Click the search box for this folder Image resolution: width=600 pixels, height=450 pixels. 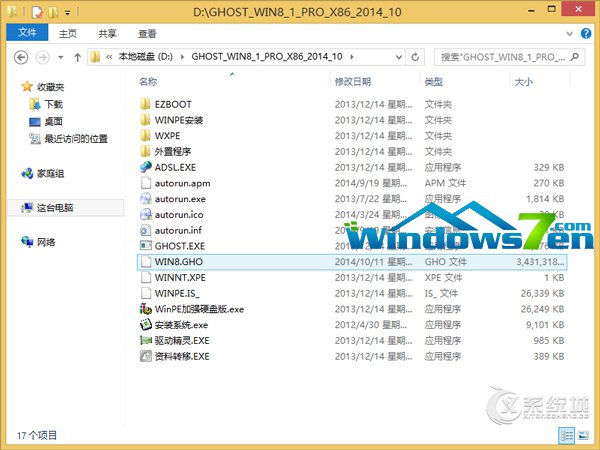(x=500, y=56)
